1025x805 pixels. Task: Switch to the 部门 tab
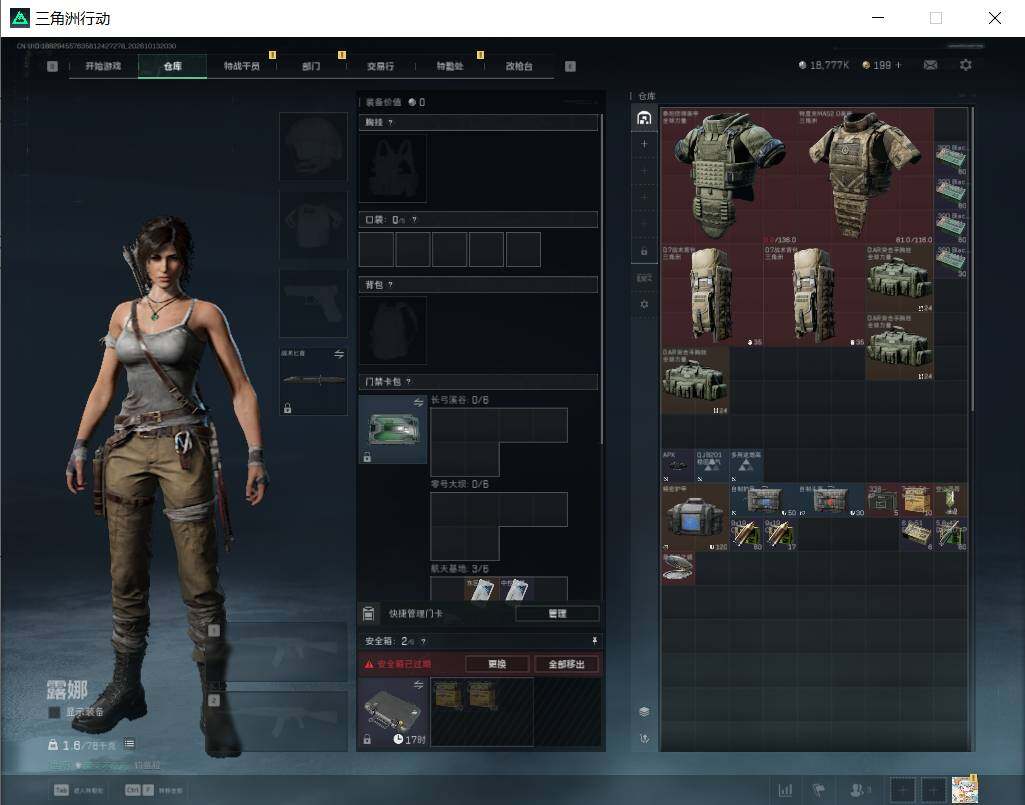tap(311, 66)
